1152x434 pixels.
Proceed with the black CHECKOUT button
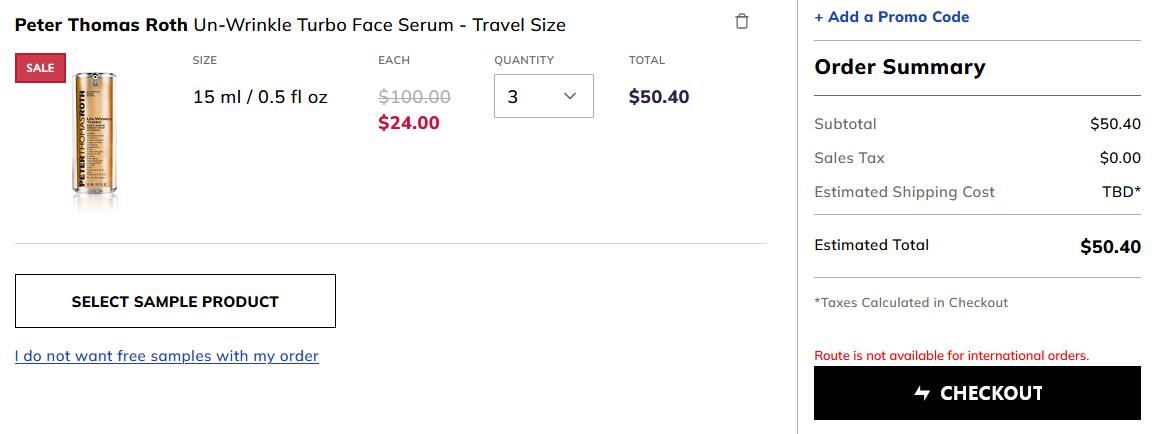click(x=977, y=393)
